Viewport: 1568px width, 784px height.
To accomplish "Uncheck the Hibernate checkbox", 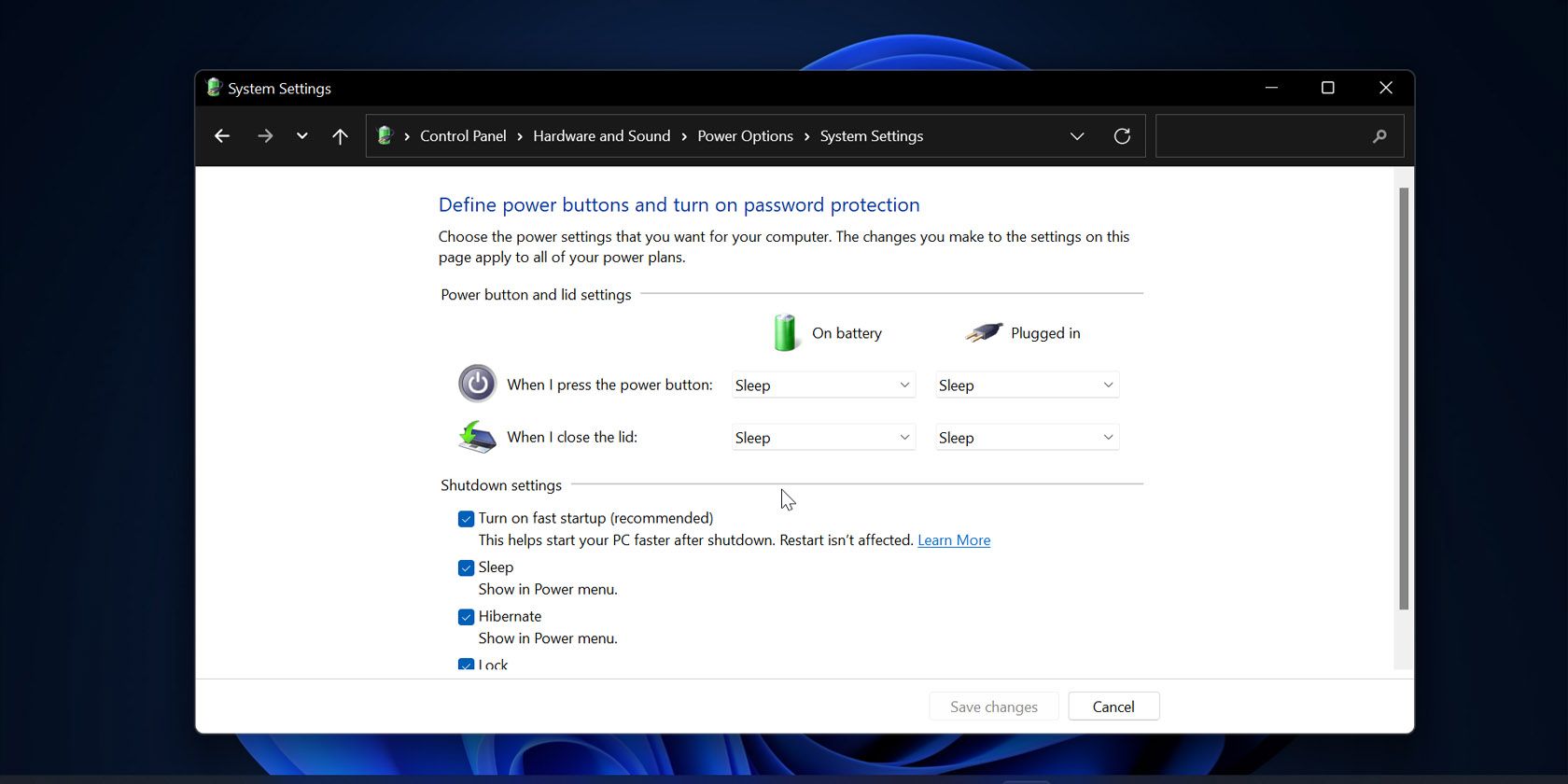I will [466, 617].
